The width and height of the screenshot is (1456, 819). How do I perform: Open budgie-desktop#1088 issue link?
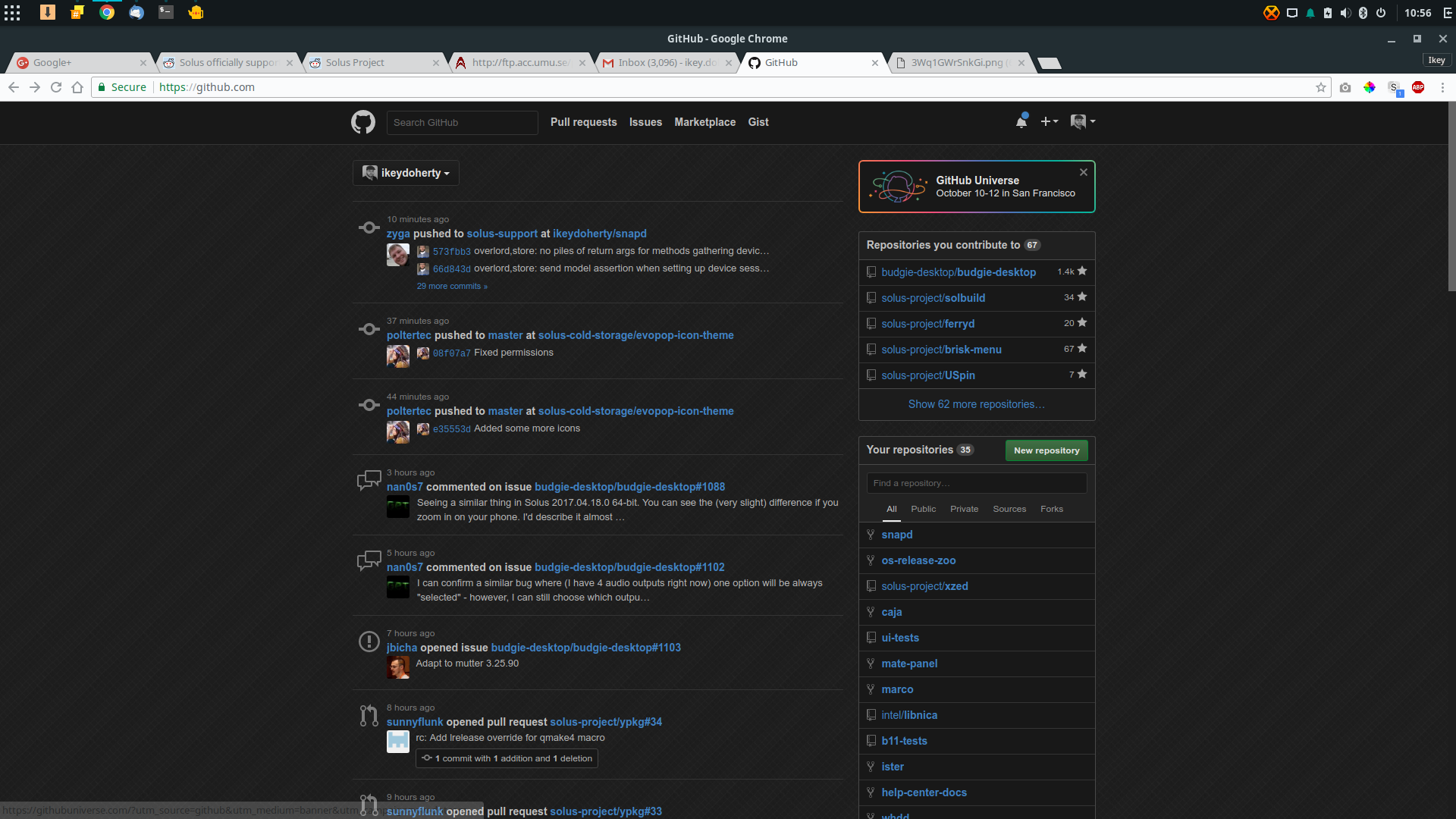[629, 487]
